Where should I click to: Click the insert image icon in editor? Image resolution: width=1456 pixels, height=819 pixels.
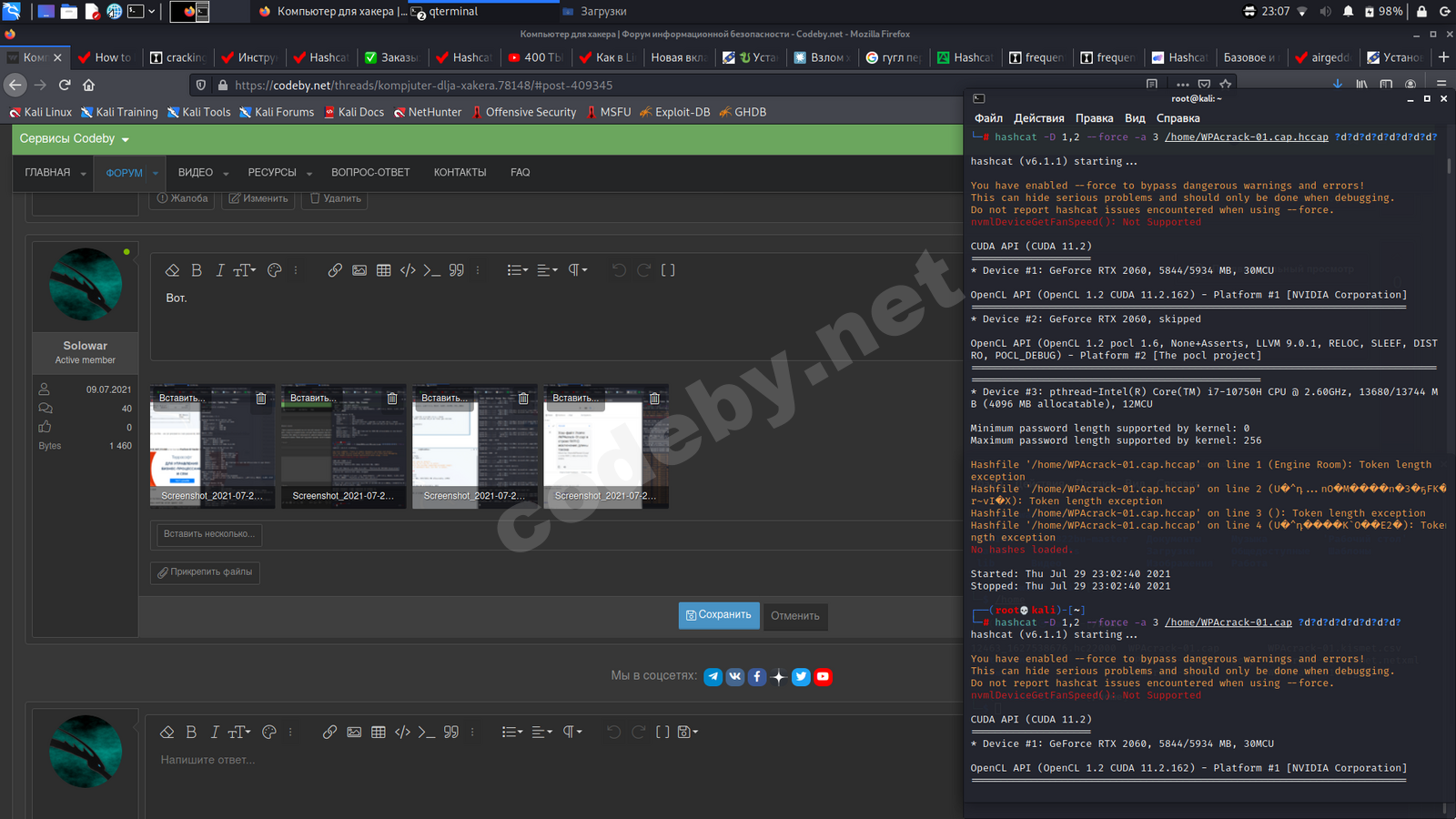click(359, 270)
